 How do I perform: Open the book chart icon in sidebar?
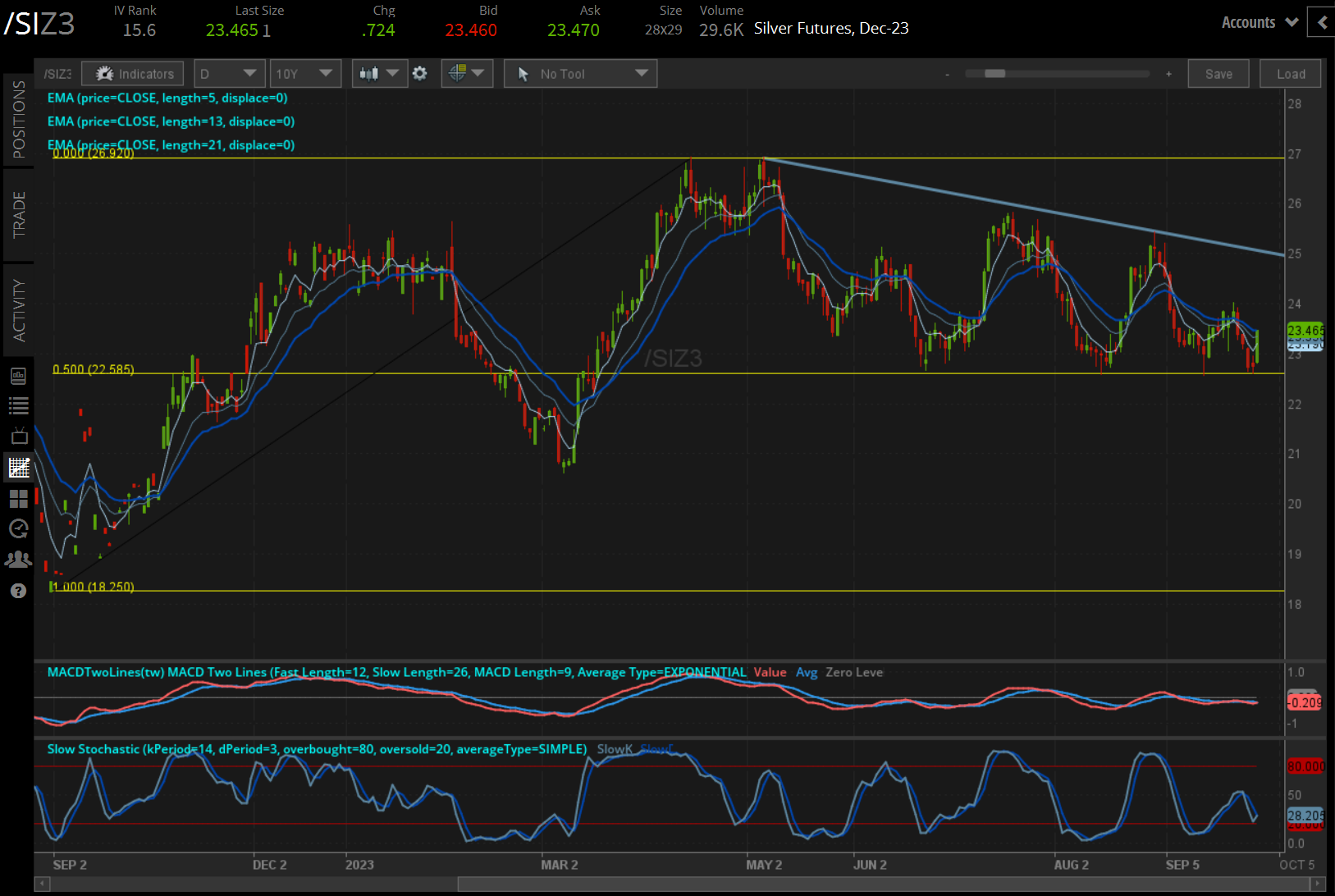coord(18,376)
